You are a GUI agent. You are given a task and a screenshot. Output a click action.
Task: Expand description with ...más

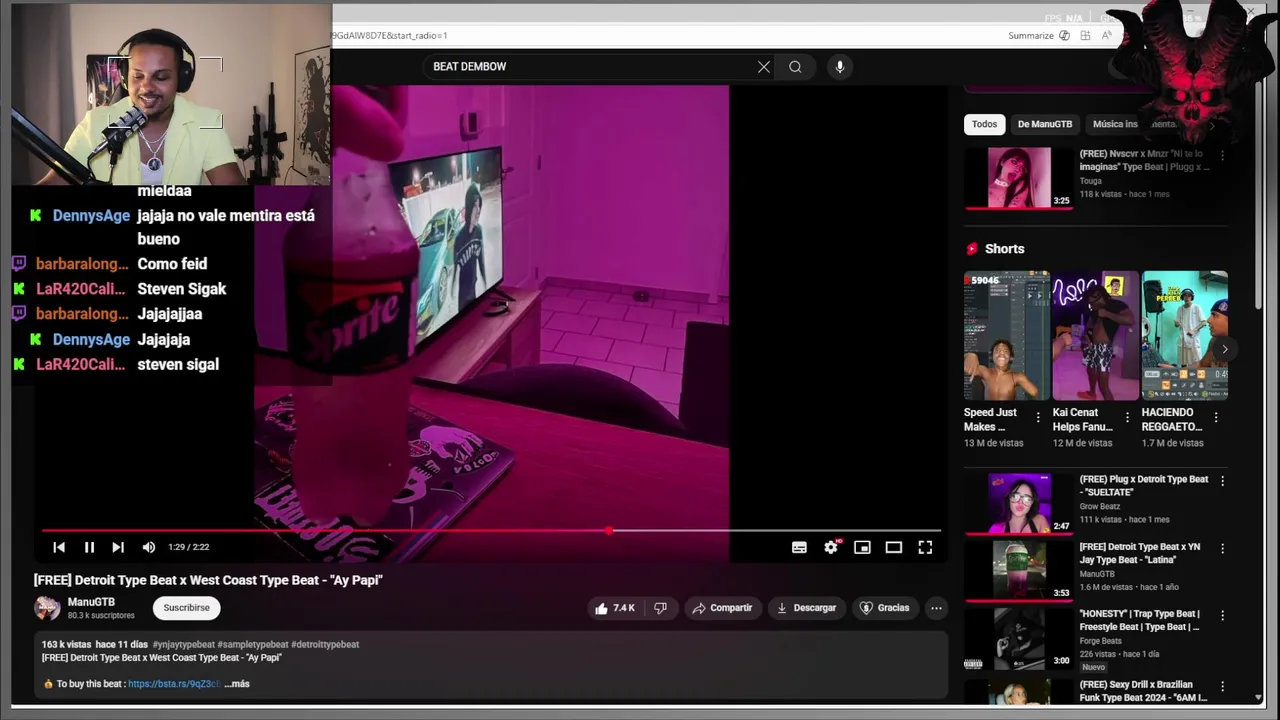point(237,684)
